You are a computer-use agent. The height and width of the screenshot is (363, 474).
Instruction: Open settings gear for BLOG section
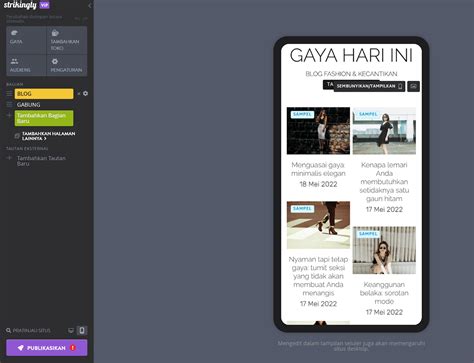point(86,94)
